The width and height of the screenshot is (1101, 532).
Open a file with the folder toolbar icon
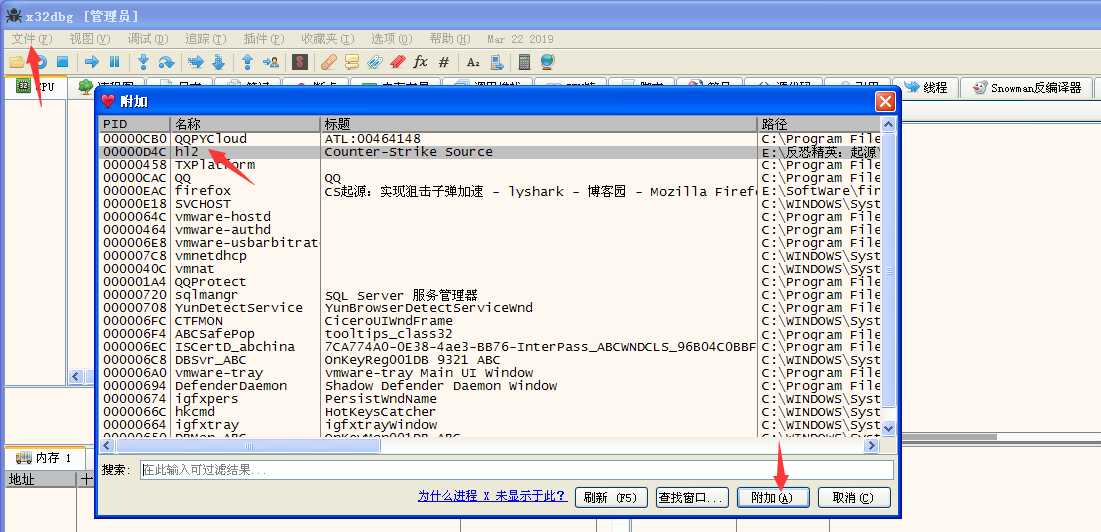[x=16, y=62]
